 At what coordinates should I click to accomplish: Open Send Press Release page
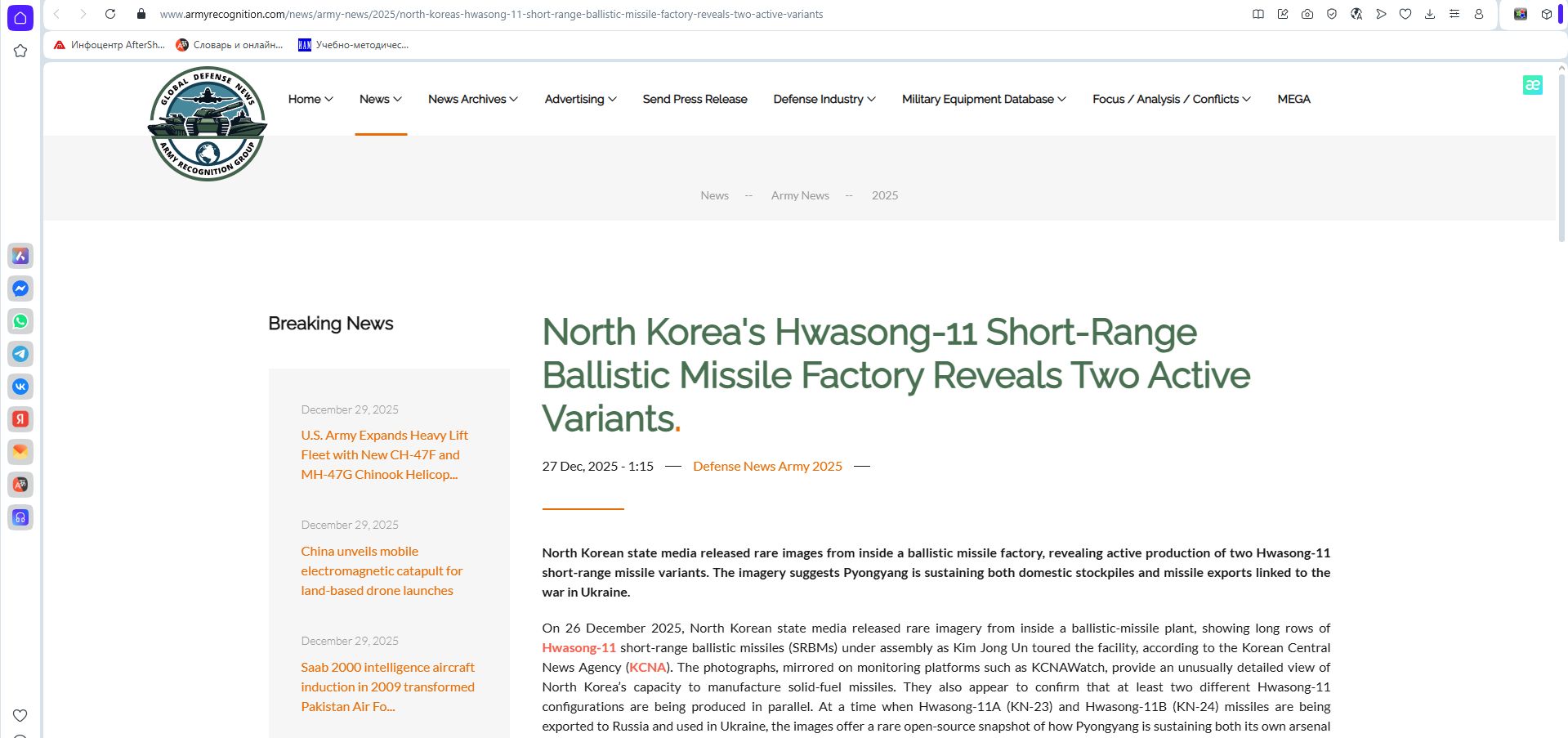click(x=695, y=99)
